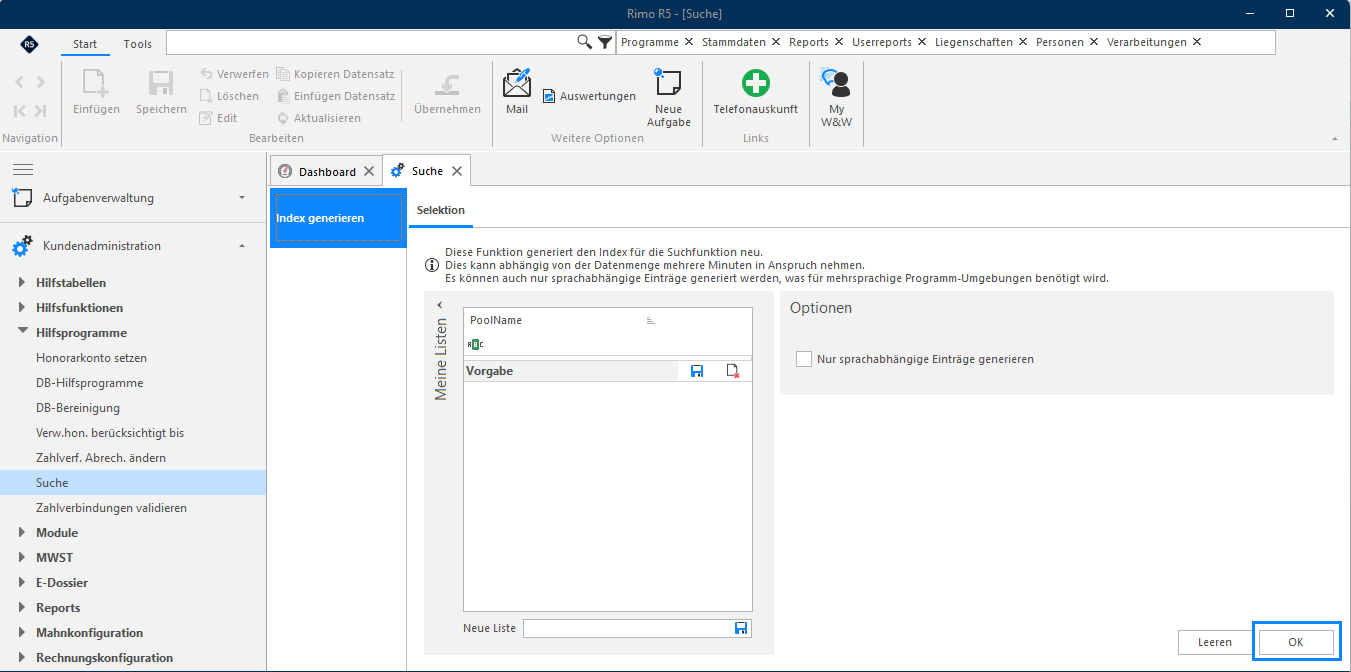1351x672 pixels.
Task: Open the Selektion tab
Action: point(441,210)
